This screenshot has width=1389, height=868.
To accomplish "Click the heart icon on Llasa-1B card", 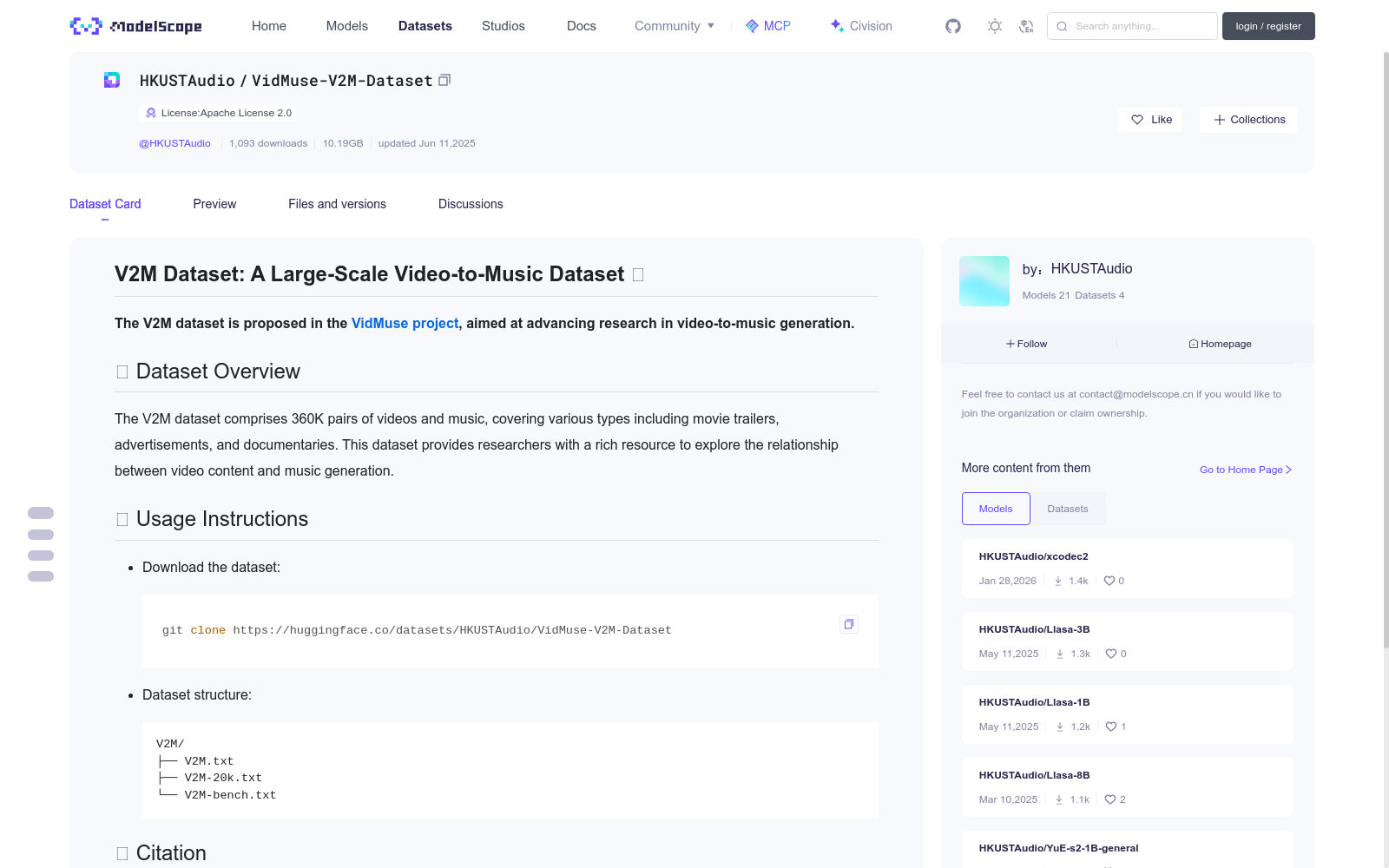I will [x=1111, y=727].
